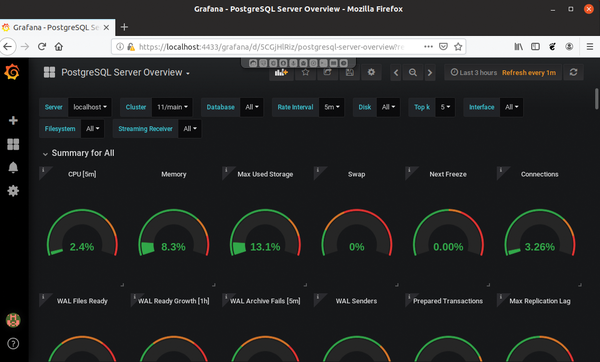Open the Create plus menu in sidebar
Image resolution: width=600 pixels, height=362 pixels.
click(13, 121)
